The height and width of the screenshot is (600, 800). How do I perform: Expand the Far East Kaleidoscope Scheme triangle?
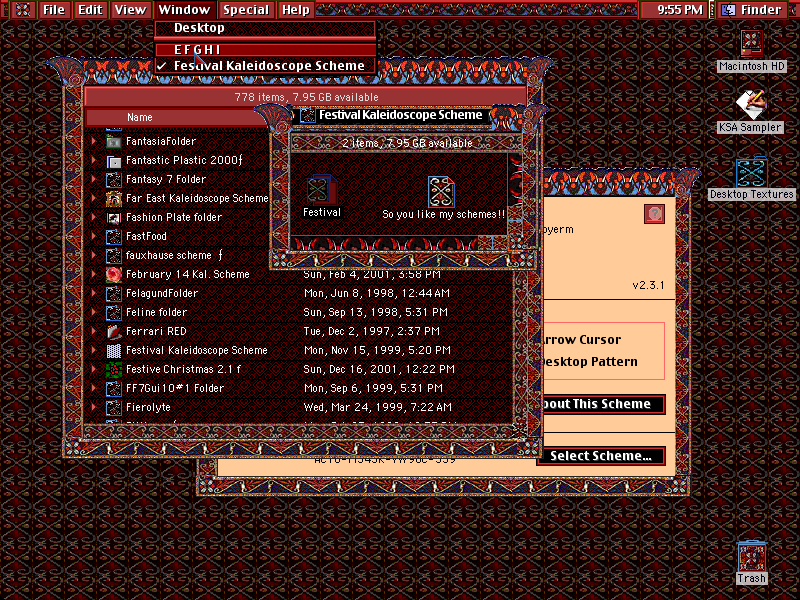93,198
